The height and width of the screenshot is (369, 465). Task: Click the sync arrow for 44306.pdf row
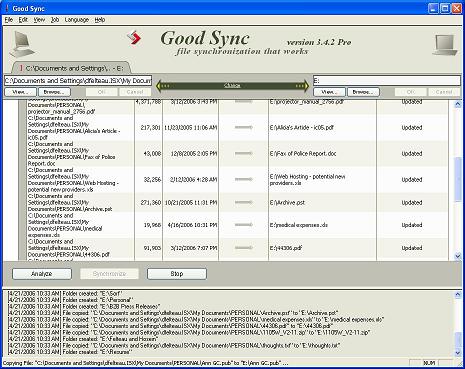click(244, 248)
